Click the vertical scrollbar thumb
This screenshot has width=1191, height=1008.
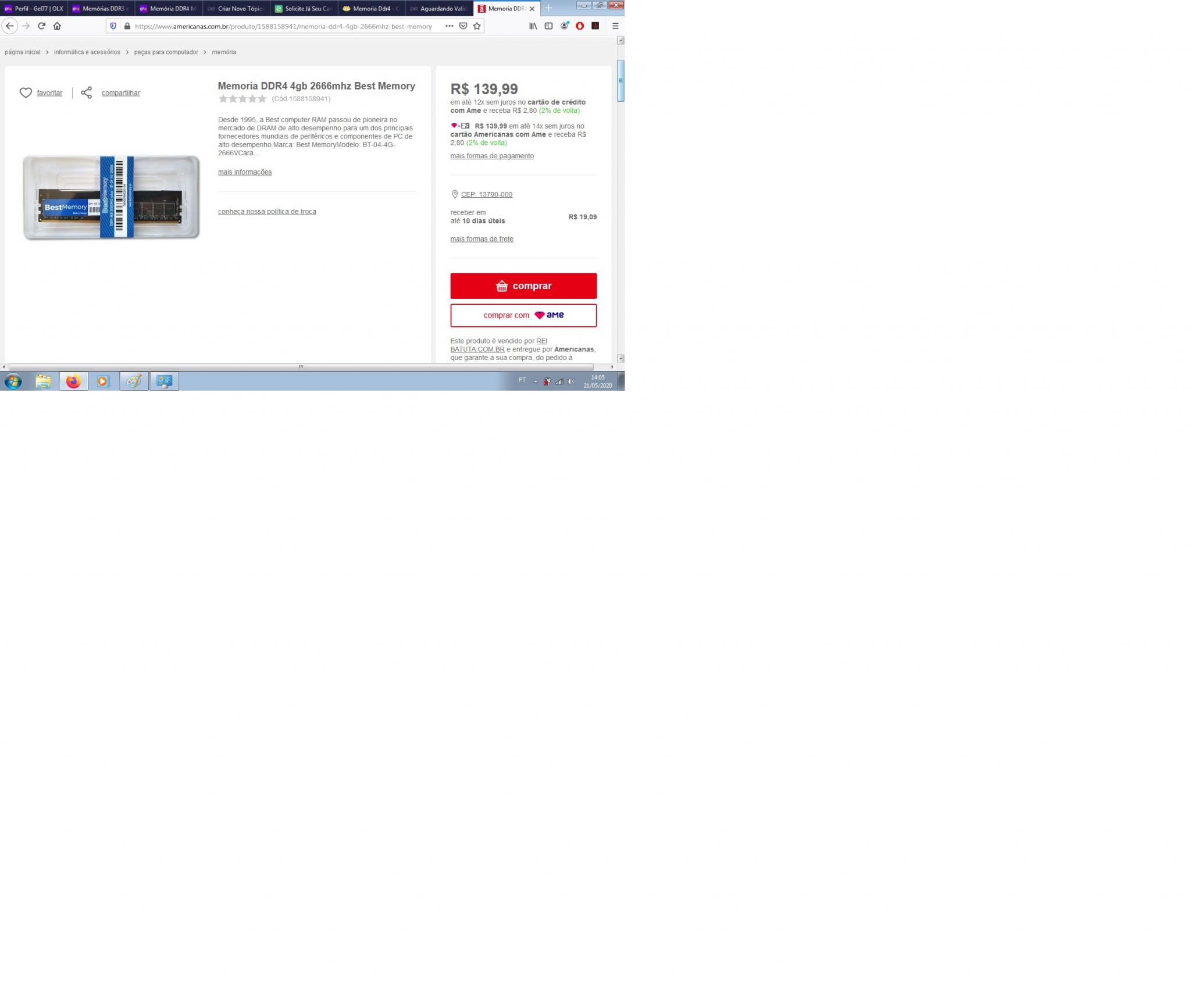pyautogui.click(x=621, y=81)
